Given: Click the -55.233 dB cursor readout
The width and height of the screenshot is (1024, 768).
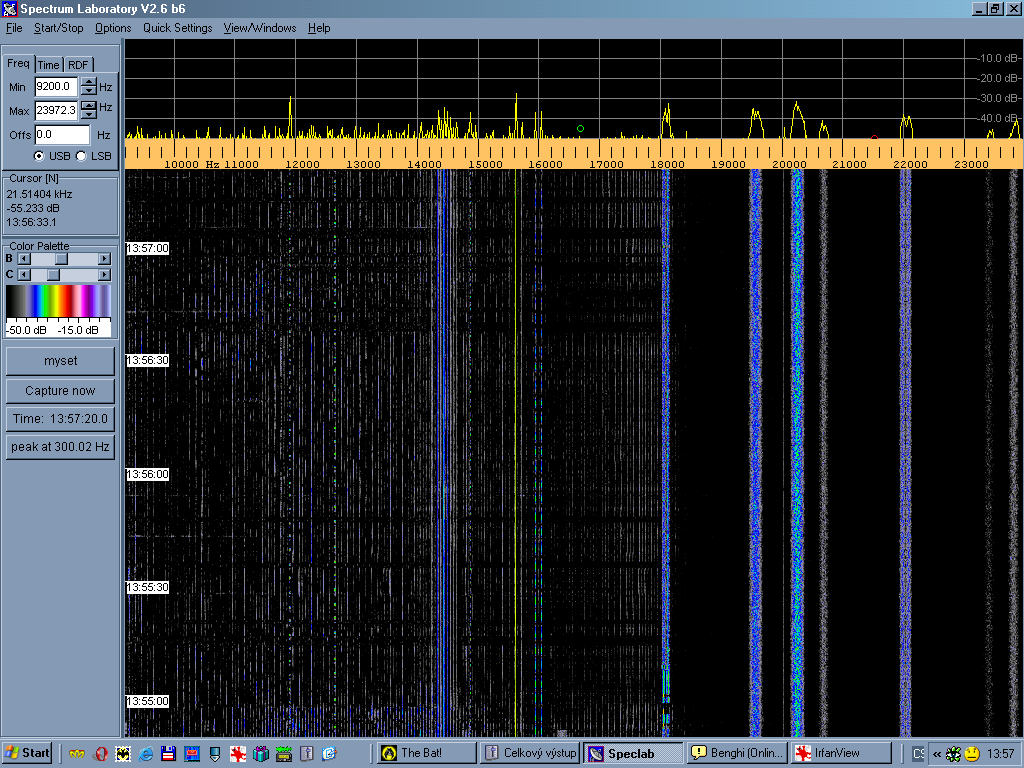Looking at the screenshot, I should click(x=33, y=208).
